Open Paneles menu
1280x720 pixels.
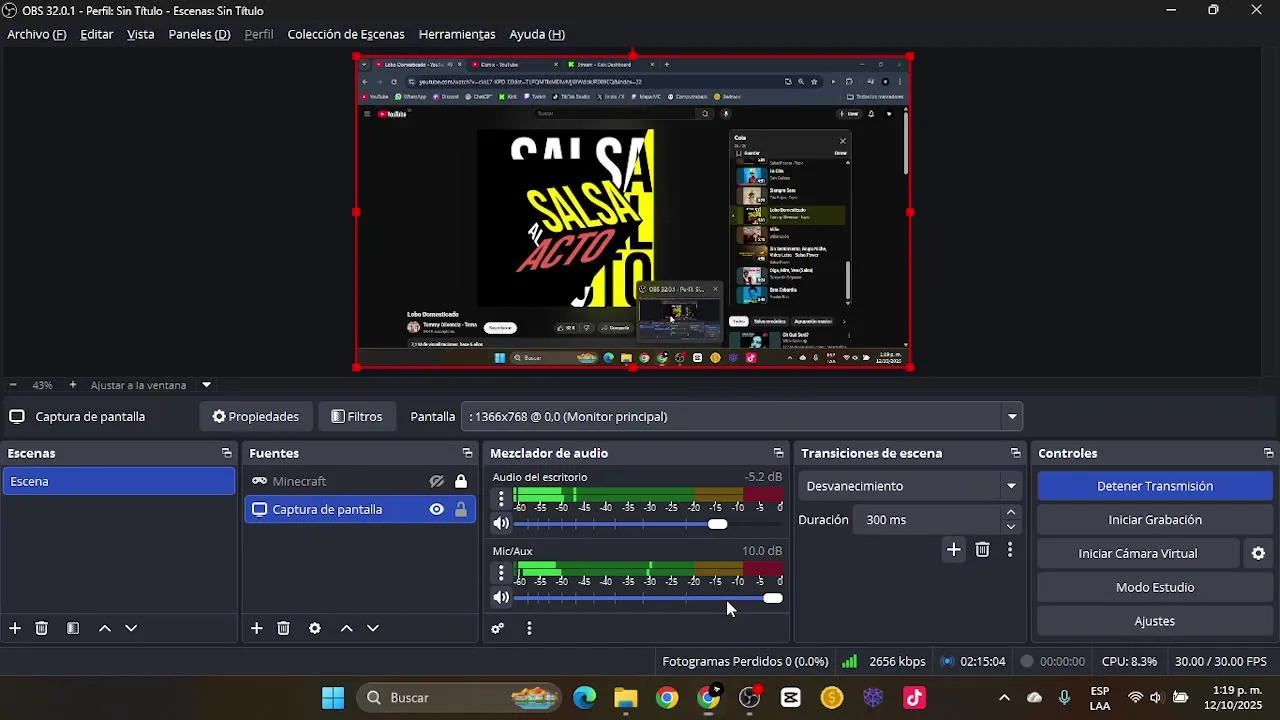[199, 34]
